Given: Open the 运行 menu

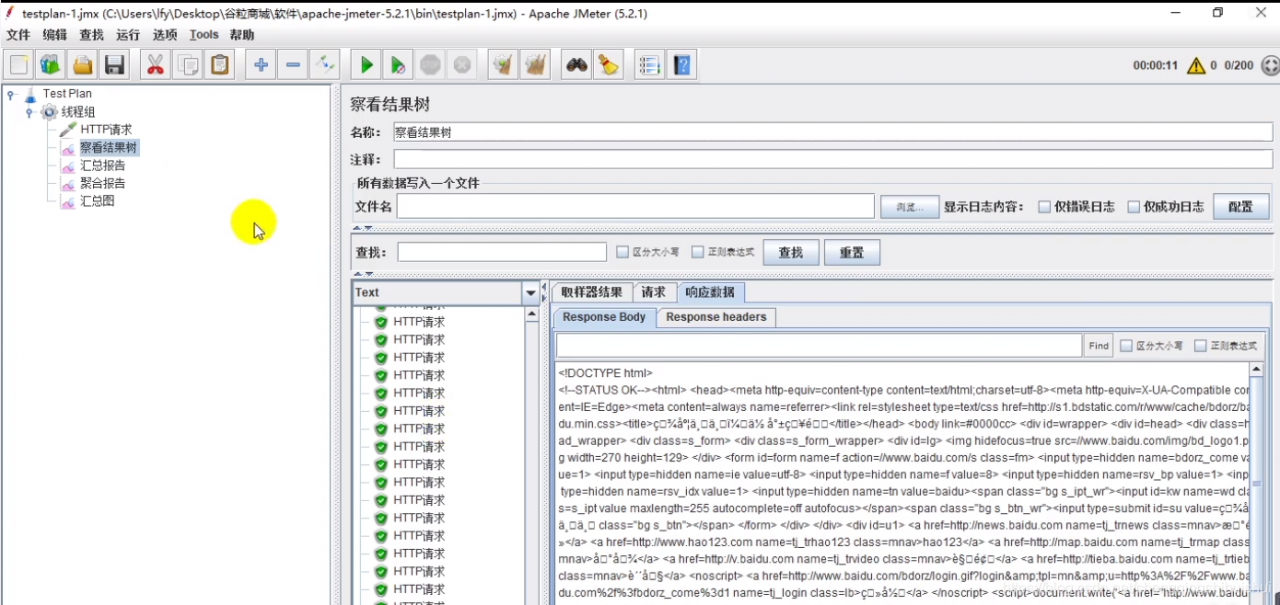Looking at the screenshot, I should click(x=128, y=35).
